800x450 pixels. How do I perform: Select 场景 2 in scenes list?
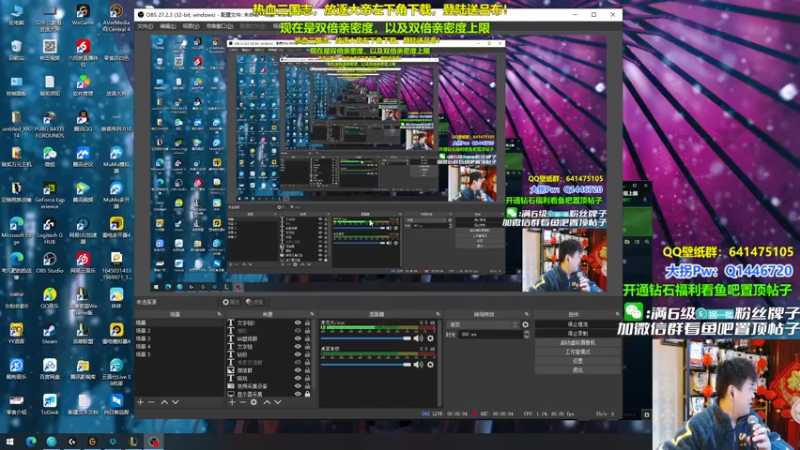click(179, 331)
